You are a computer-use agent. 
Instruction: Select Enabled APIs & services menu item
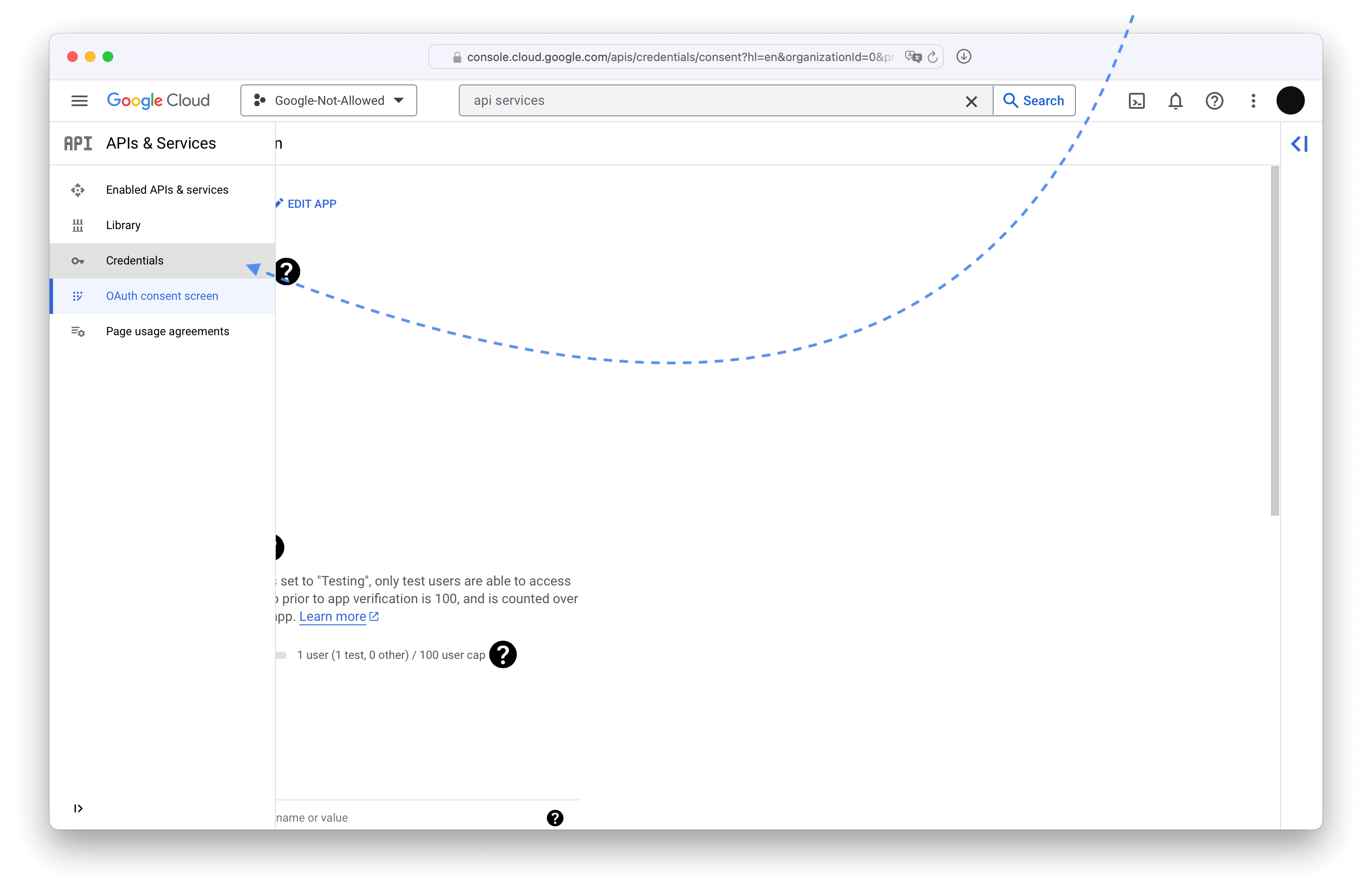pos(167,189)
